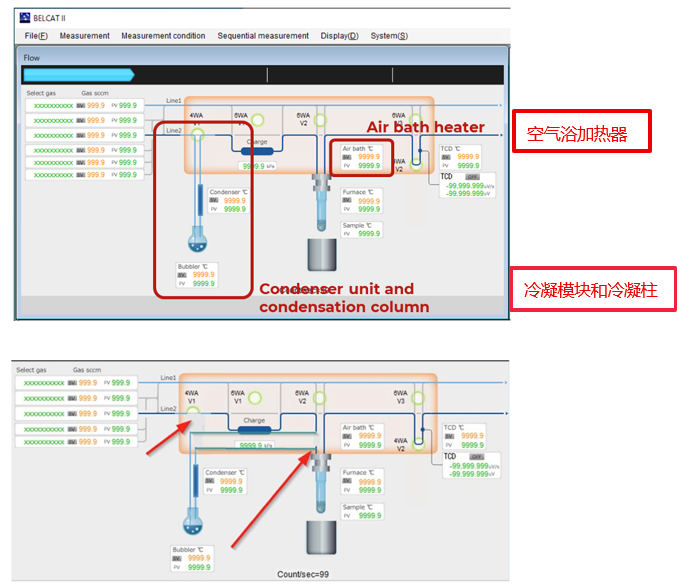Click the sample tube icon in top diagram

(x=321, y=205)
